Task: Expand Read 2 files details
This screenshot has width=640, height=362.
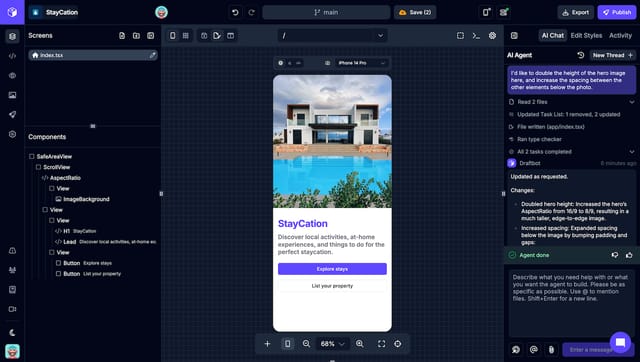Action: [572, 102]
